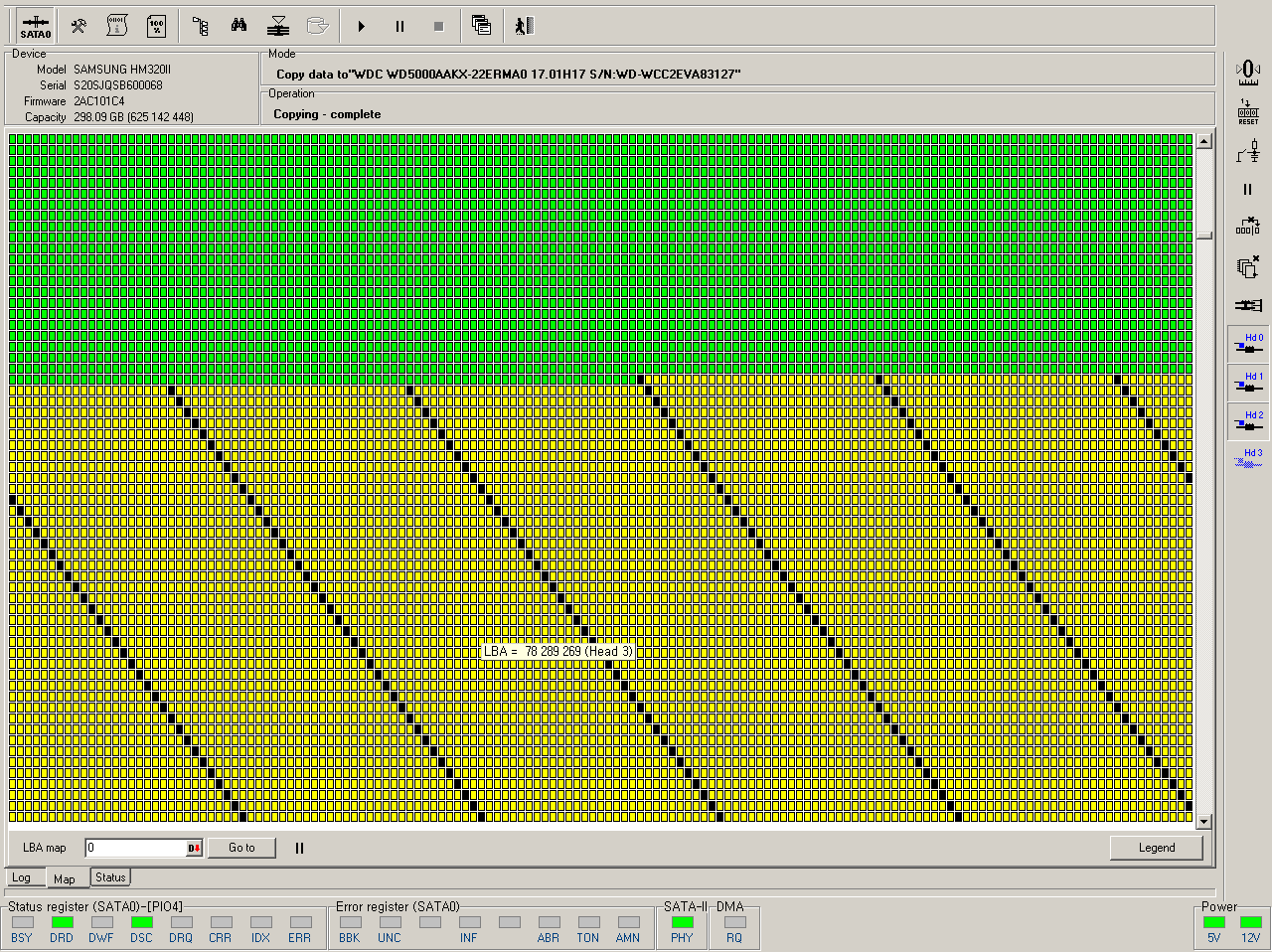The height and width of the screenshot is (952, 1272).
Task: Open the Legend button
Action: click(x=1156, y=848)
